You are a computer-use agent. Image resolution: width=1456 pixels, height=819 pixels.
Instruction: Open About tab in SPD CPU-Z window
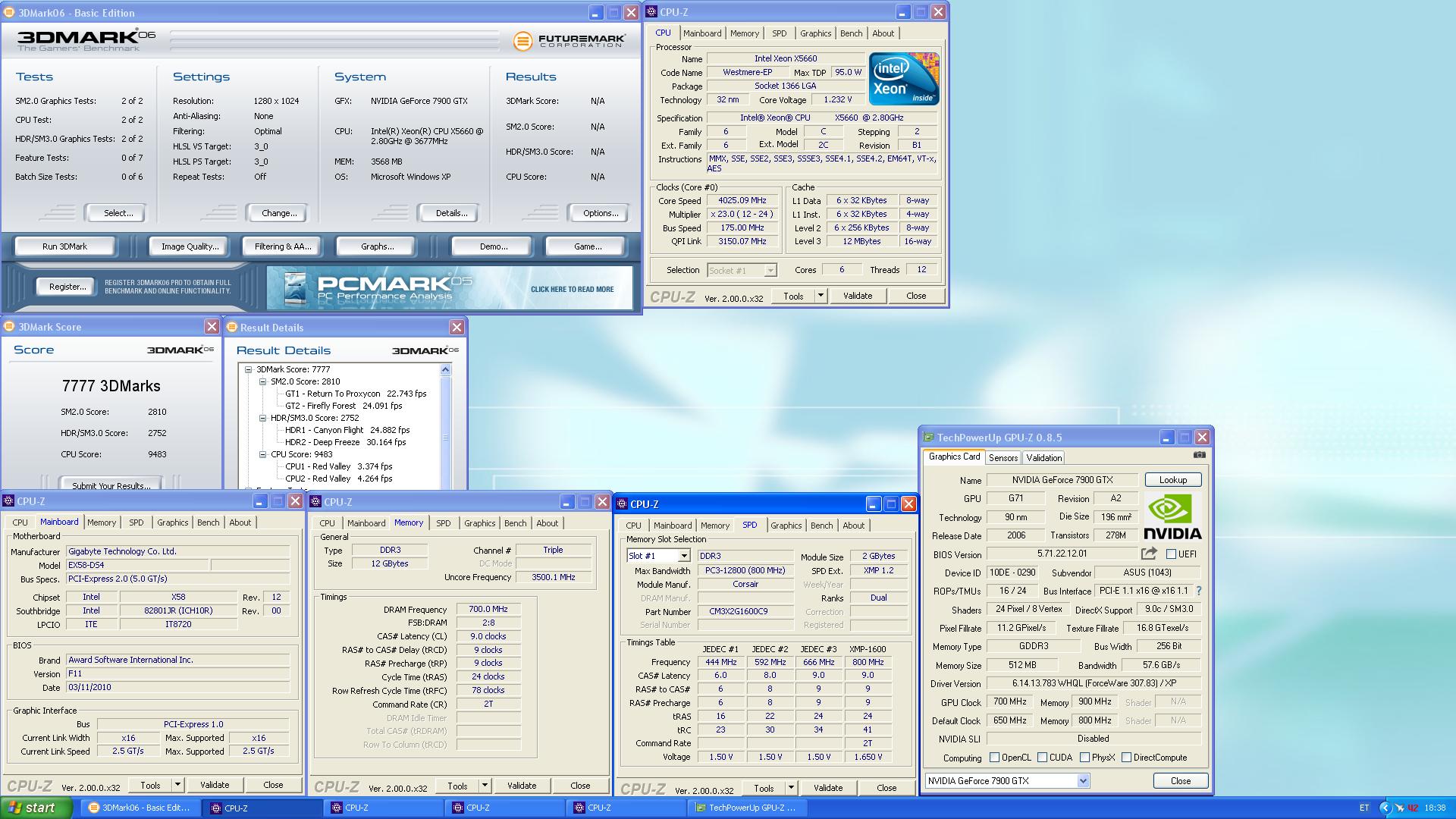853,526
